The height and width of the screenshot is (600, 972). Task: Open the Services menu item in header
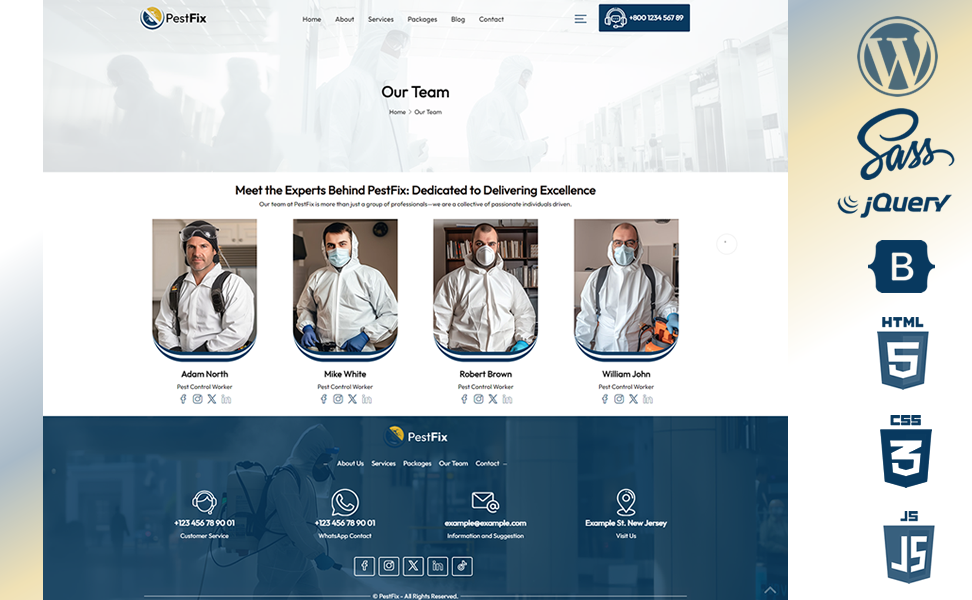click(x=380, y=19)
